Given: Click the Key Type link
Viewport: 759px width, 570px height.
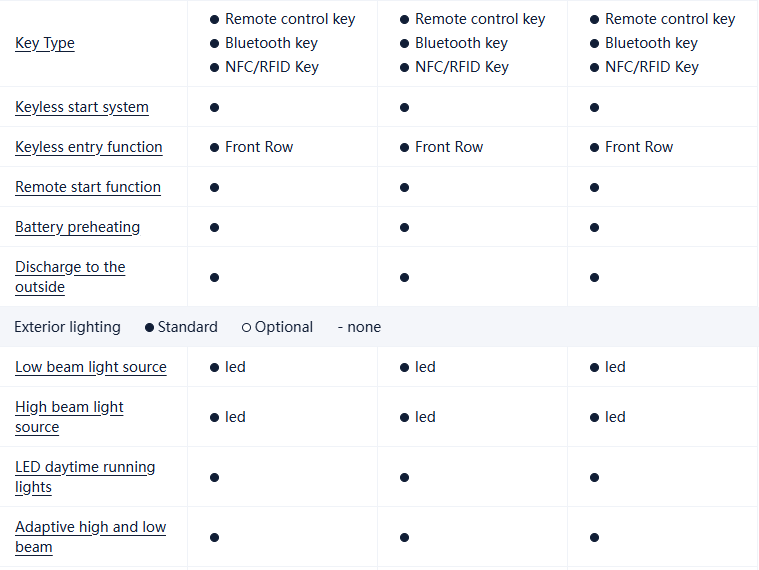Looking at the screenshot, I should click(x=45, y=43).
